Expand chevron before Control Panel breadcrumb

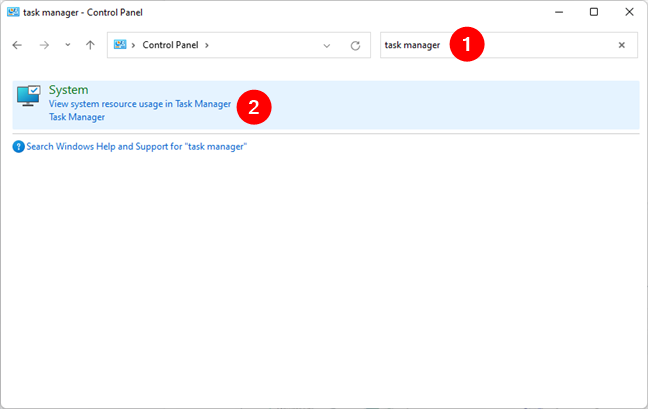[133, 45]
